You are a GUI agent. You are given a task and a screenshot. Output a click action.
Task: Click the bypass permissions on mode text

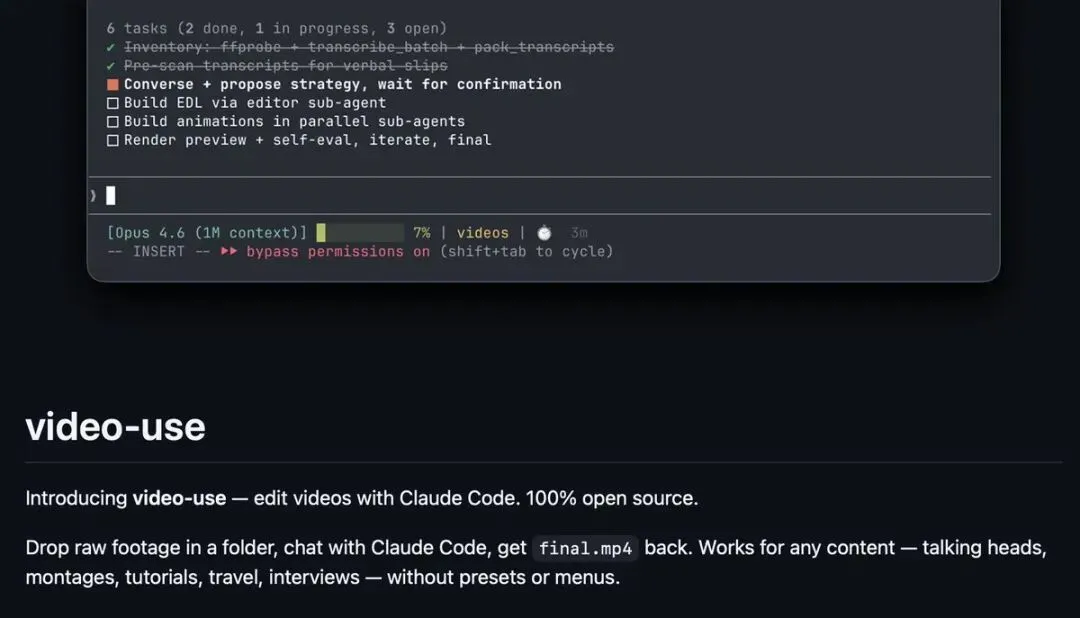pyautogui.click(x=338, y=252)
